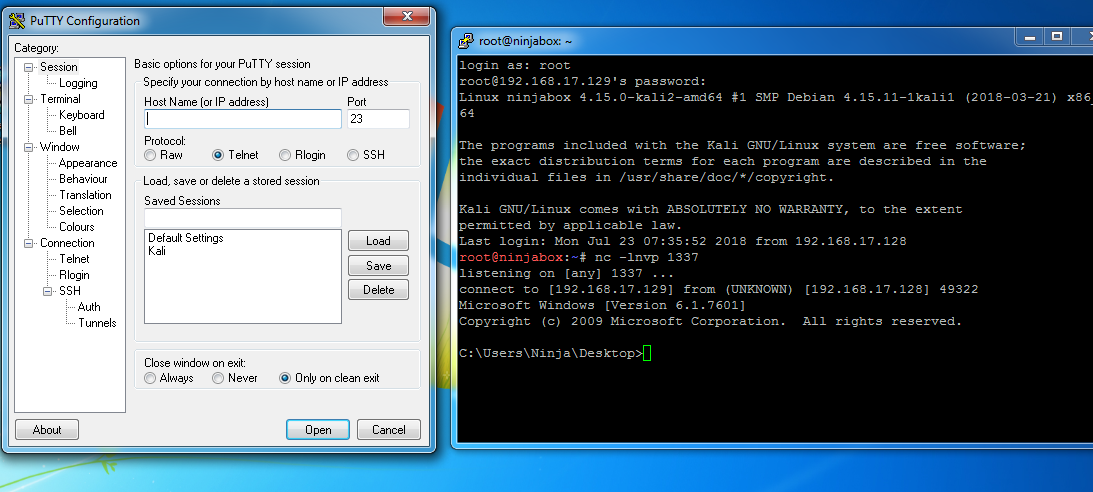Open the Colours settings category
The image size is (1093, 492).
pos(77,227)
